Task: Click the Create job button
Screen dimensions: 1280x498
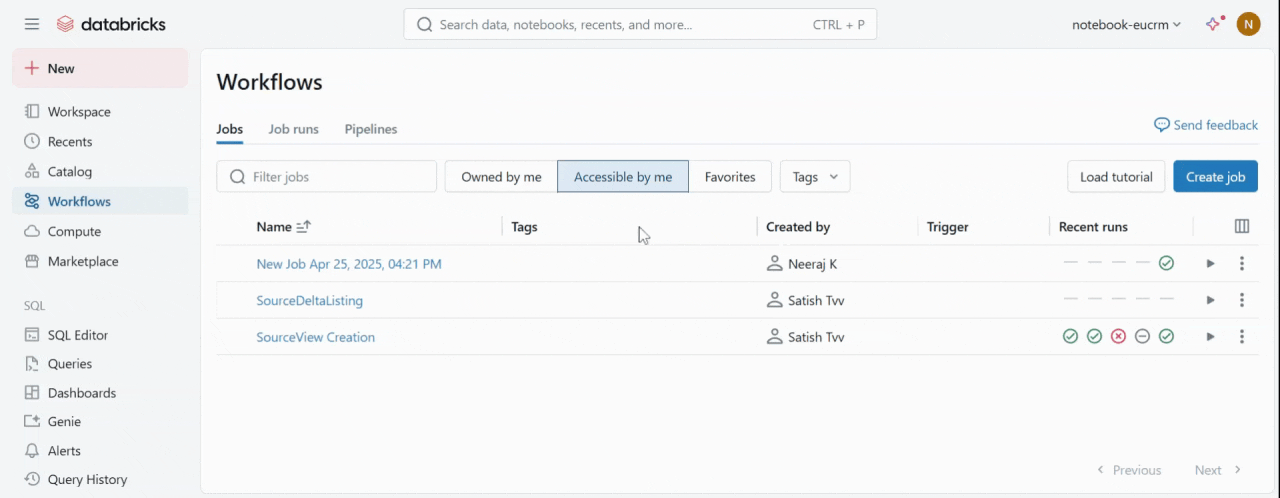Action: point(1216,176)
